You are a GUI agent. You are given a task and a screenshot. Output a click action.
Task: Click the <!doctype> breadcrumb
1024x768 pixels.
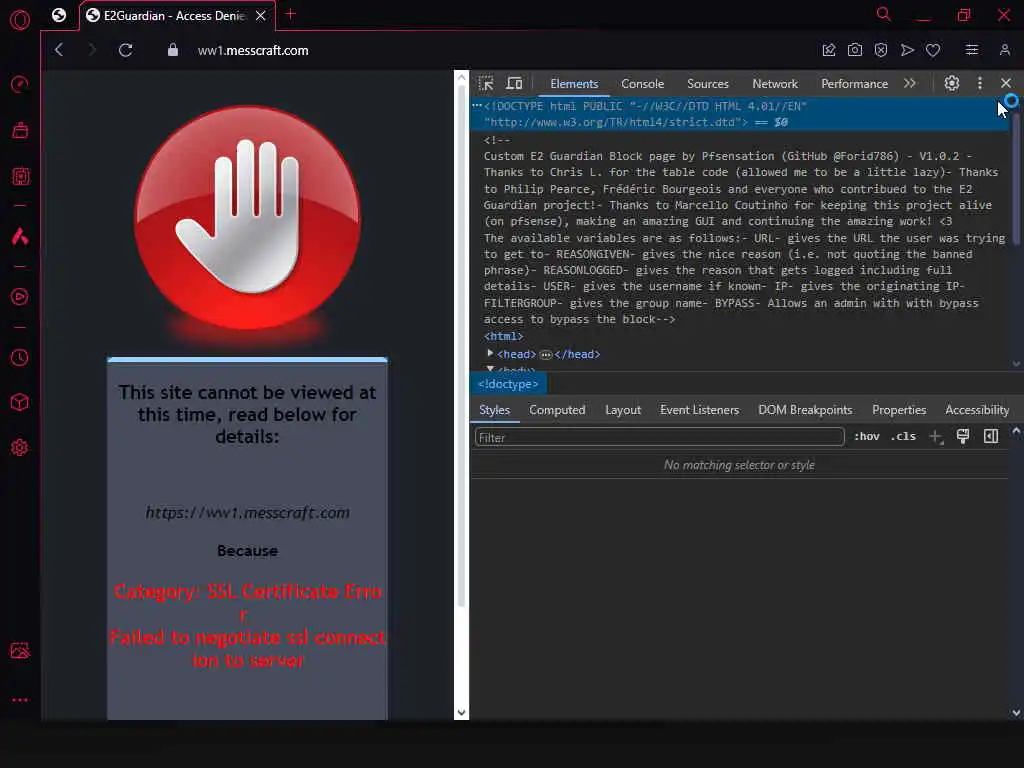pyautogui.click(x=508, y=384)
